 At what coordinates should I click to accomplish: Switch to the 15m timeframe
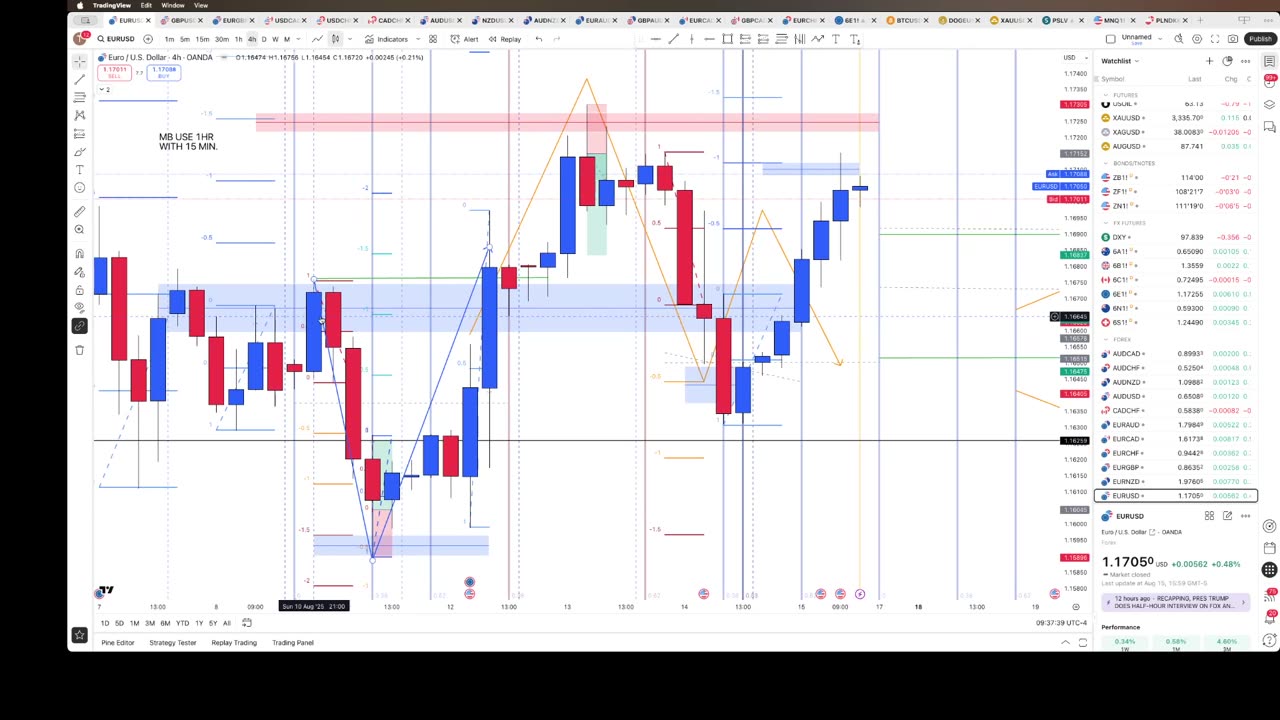pyautogui.click(x=202, y=39)
